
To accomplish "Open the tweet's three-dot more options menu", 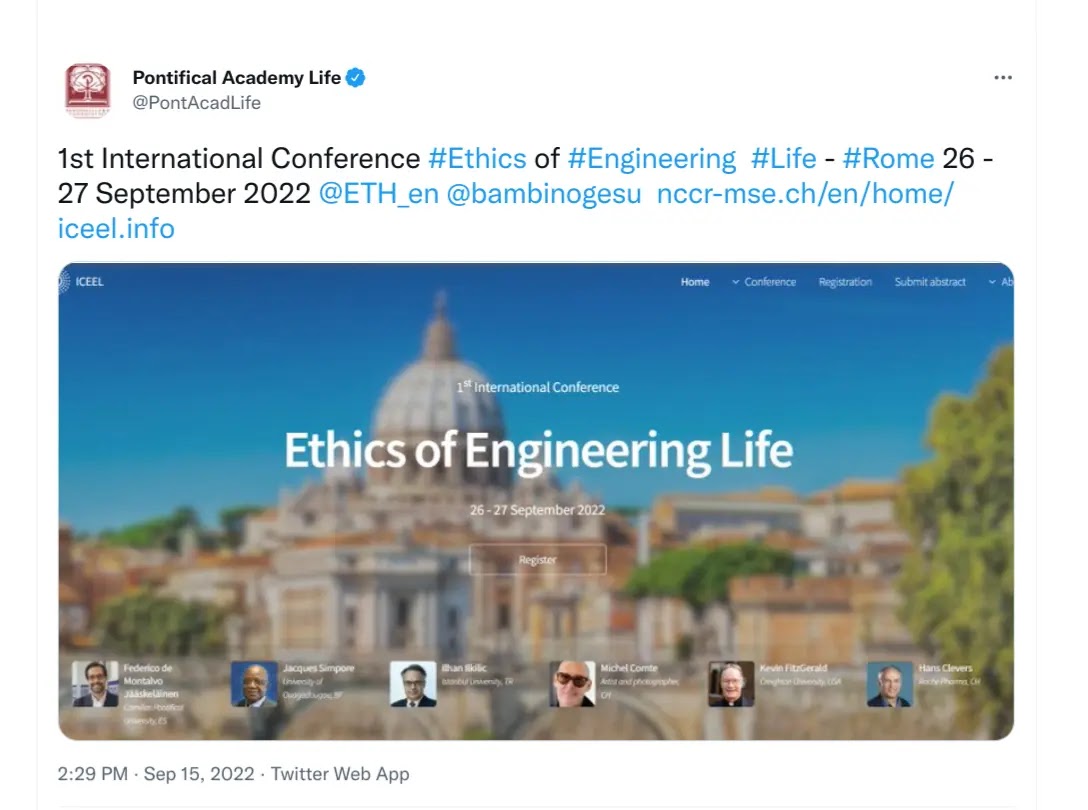I will point(1003,79).
